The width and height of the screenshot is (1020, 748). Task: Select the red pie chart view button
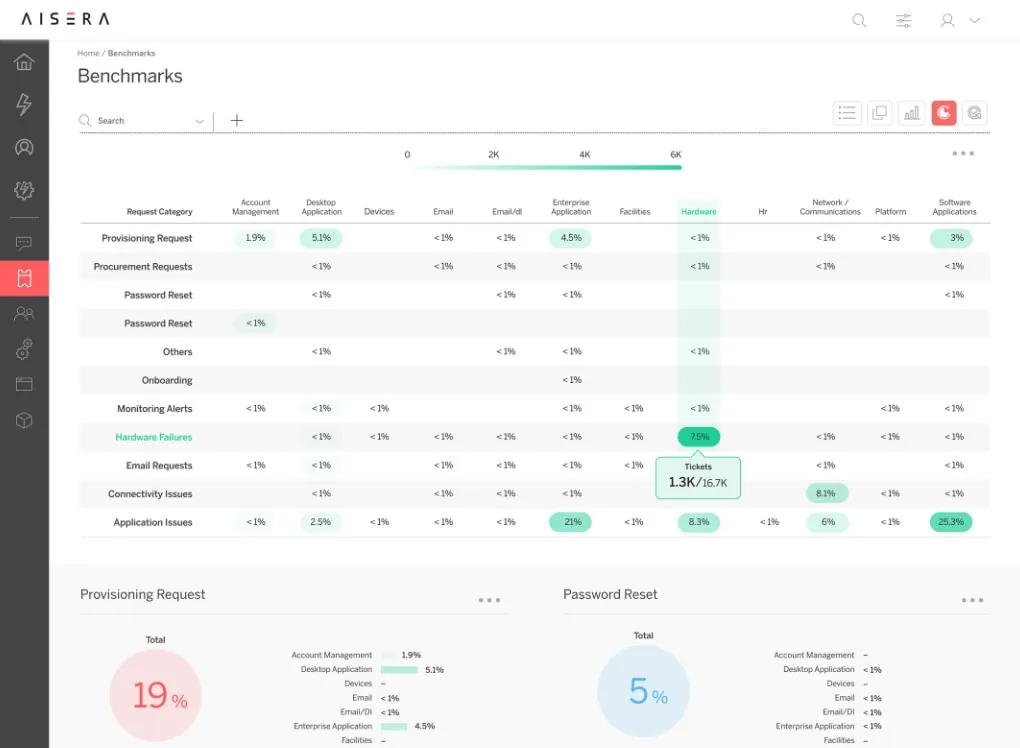[943, 113]
